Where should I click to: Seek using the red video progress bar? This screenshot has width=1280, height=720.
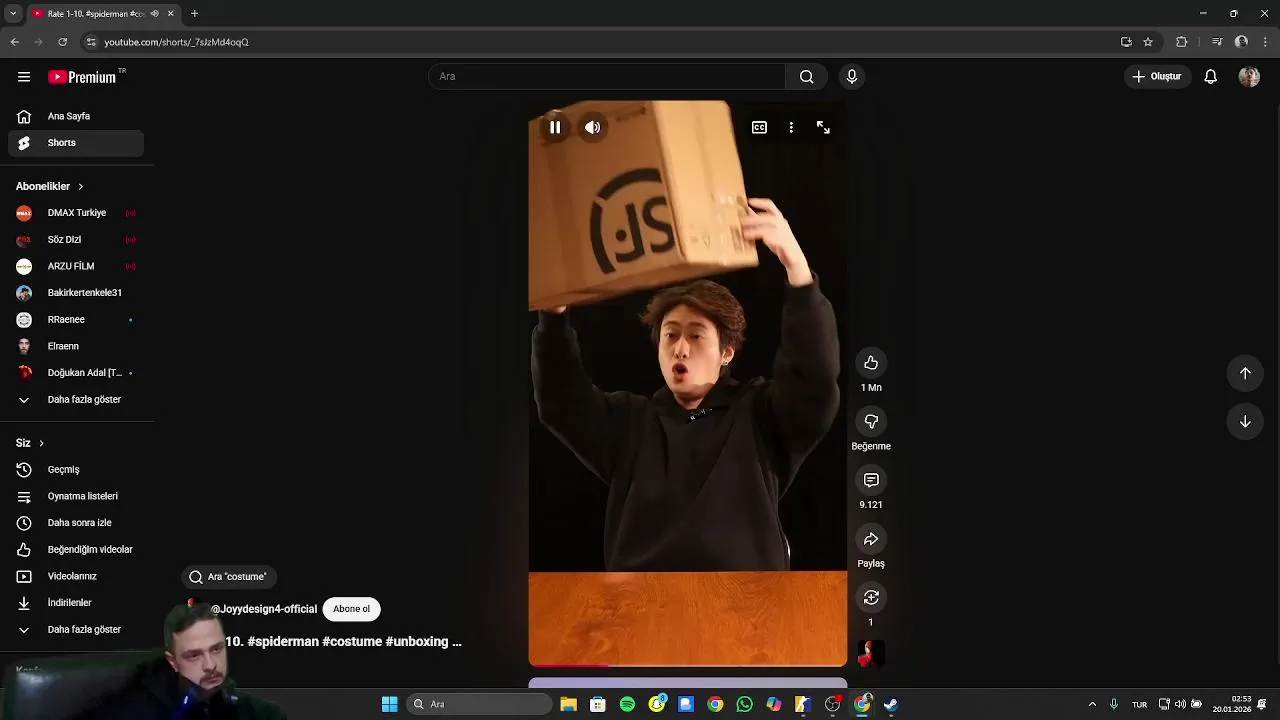pos(688,664)
